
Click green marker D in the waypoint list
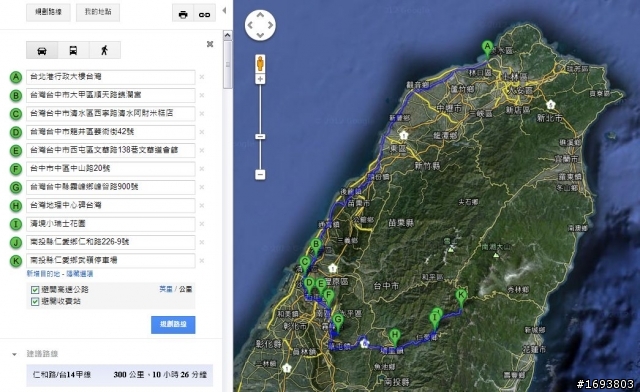point(16,132)
